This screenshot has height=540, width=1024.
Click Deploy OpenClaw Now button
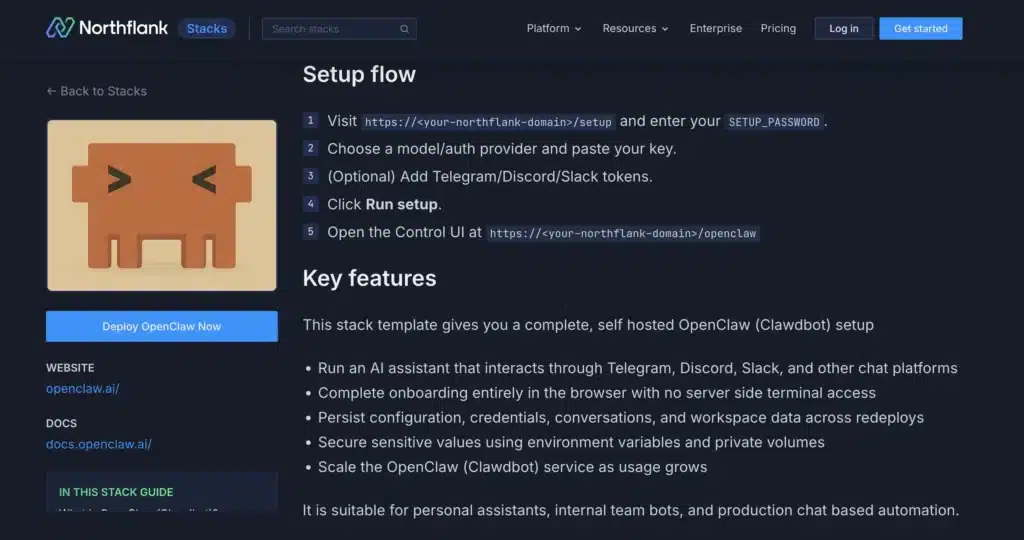[x=161, y=326]
